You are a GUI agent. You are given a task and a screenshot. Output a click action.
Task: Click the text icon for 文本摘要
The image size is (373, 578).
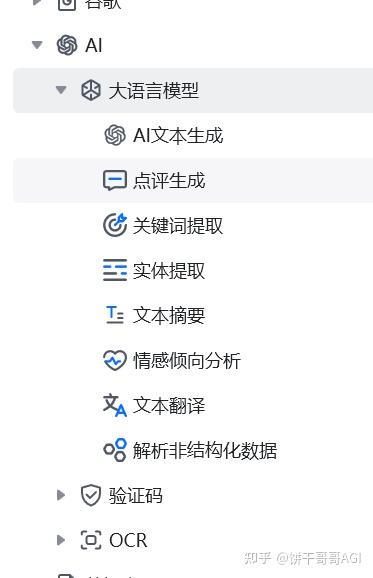point(115,315)
